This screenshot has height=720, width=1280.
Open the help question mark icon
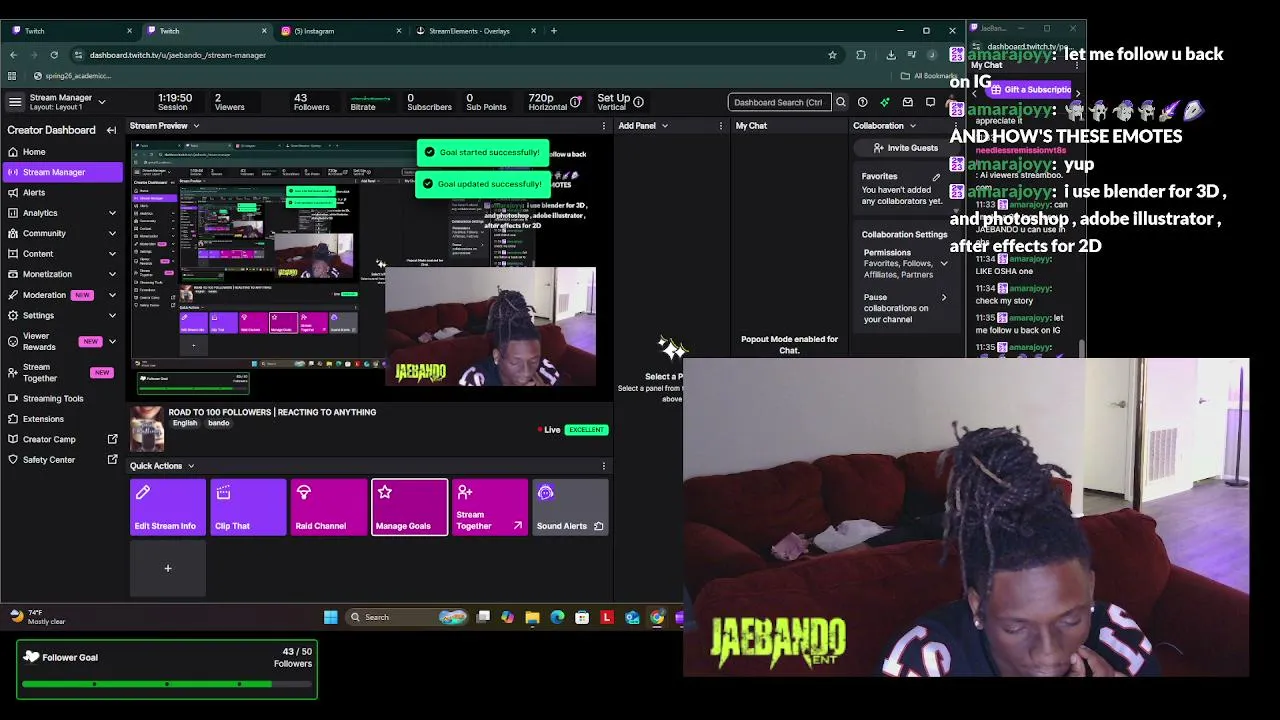[862, 102]
